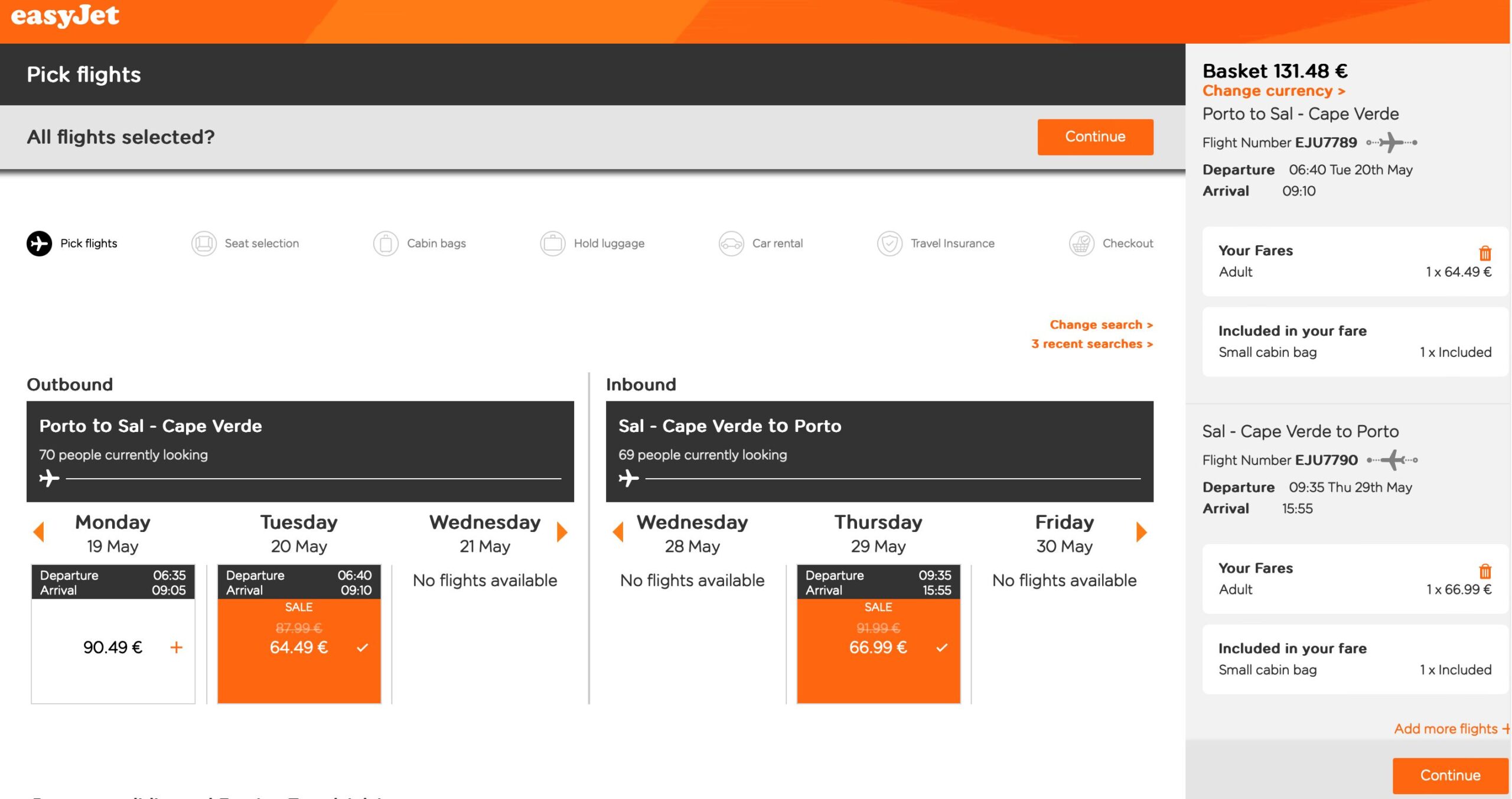Click Friday 30 May date heading
Screen dimensions: 1512x799
click(1064, 534)
